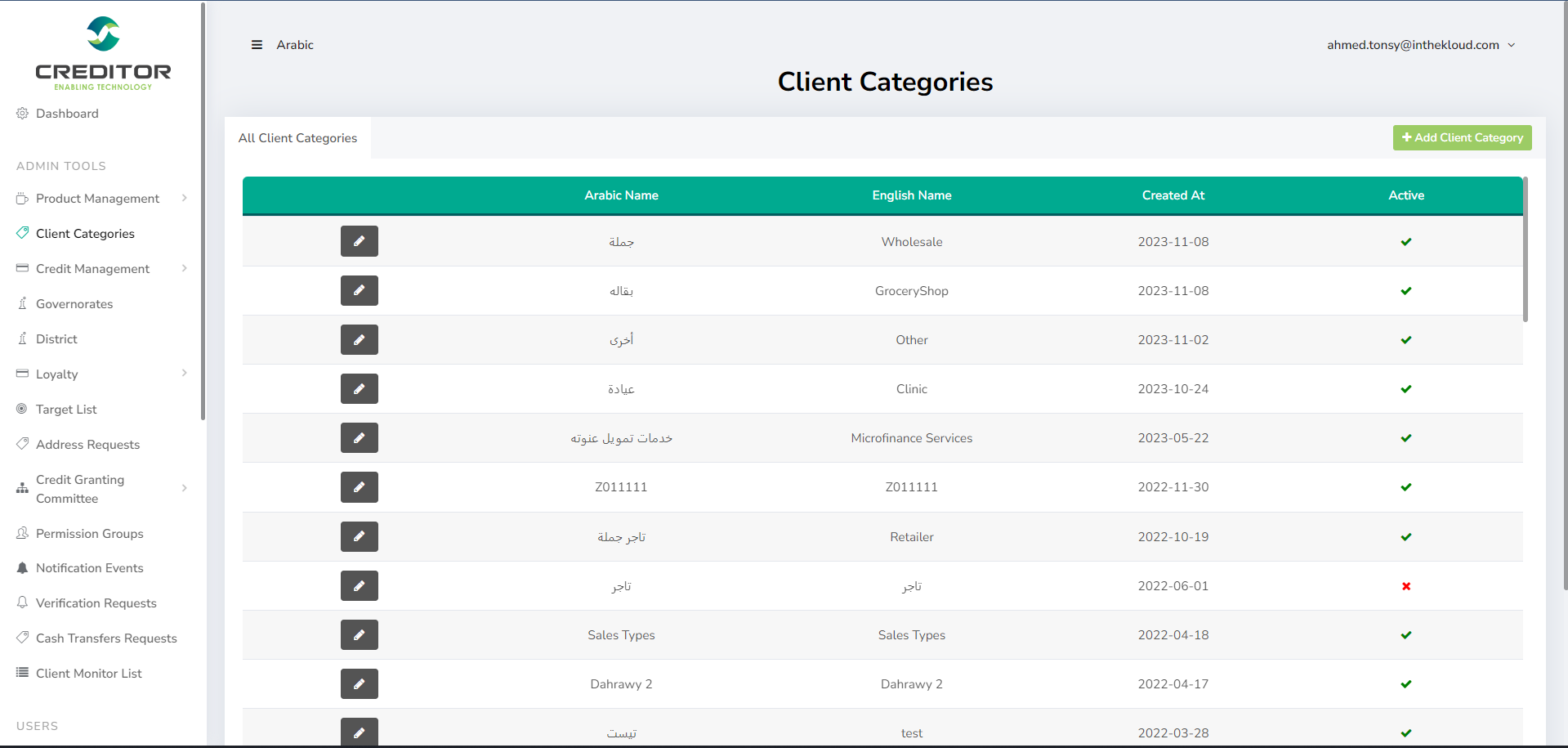Click the Creditor logo in sidebar
Image resolution: width=1568 pixels, height=748 pixels.
[x=103, y=54]
